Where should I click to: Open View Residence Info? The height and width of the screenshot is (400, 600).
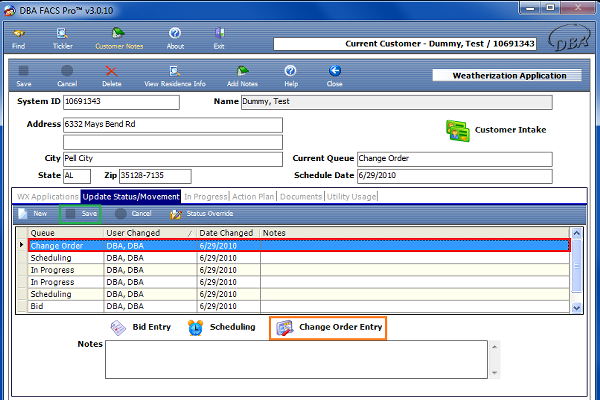click(x=175, y=77)
